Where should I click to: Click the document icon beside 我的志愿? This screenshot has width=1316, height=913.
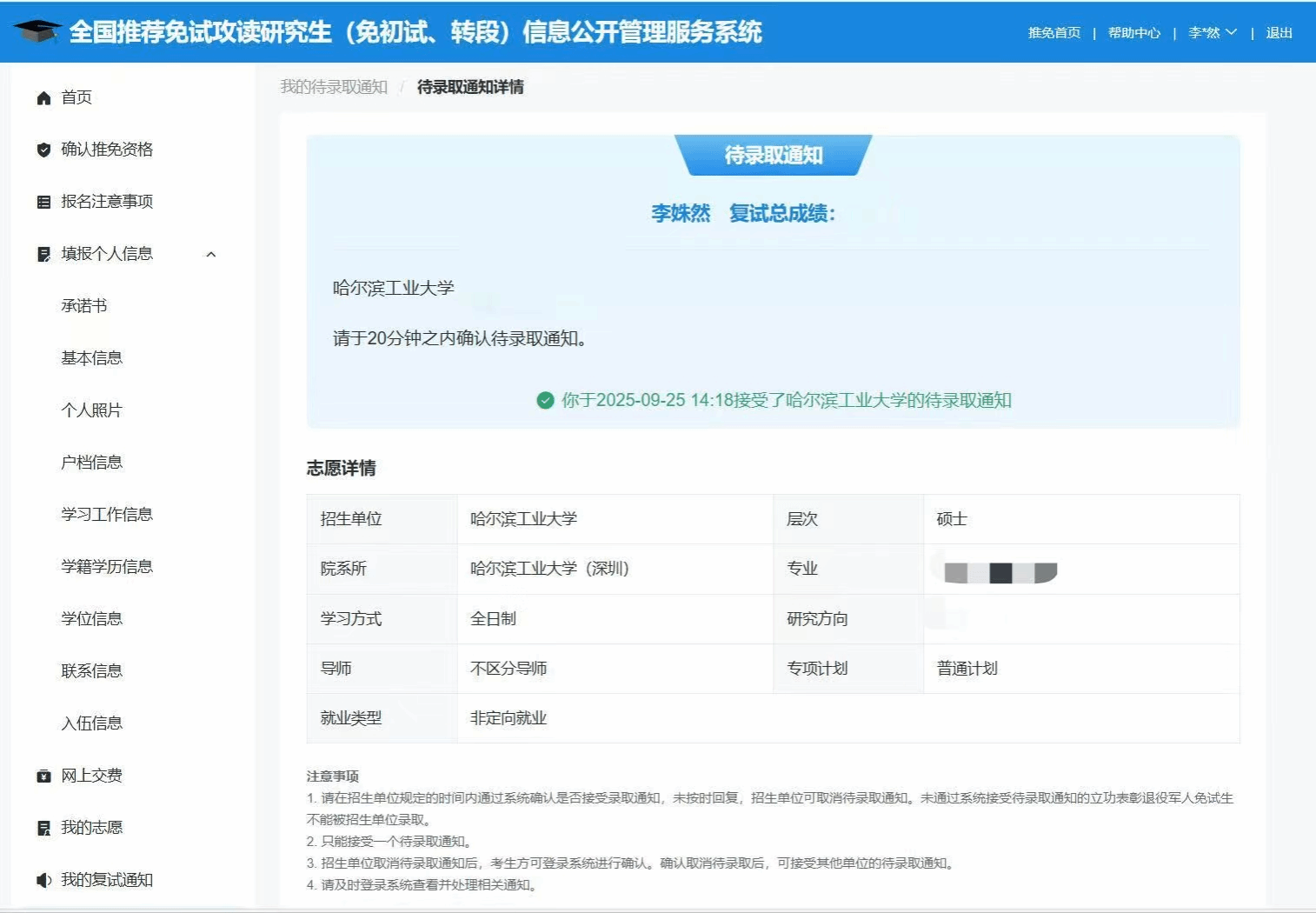[x=43, y=828]
